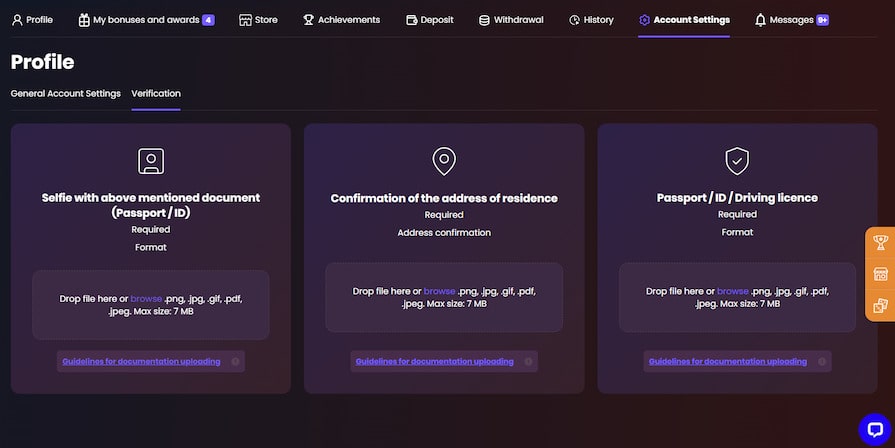The width and height of the screenshot is (895, 448).
Task: Click the trophy icon in orange sidebar
Action: click(880, 242)
